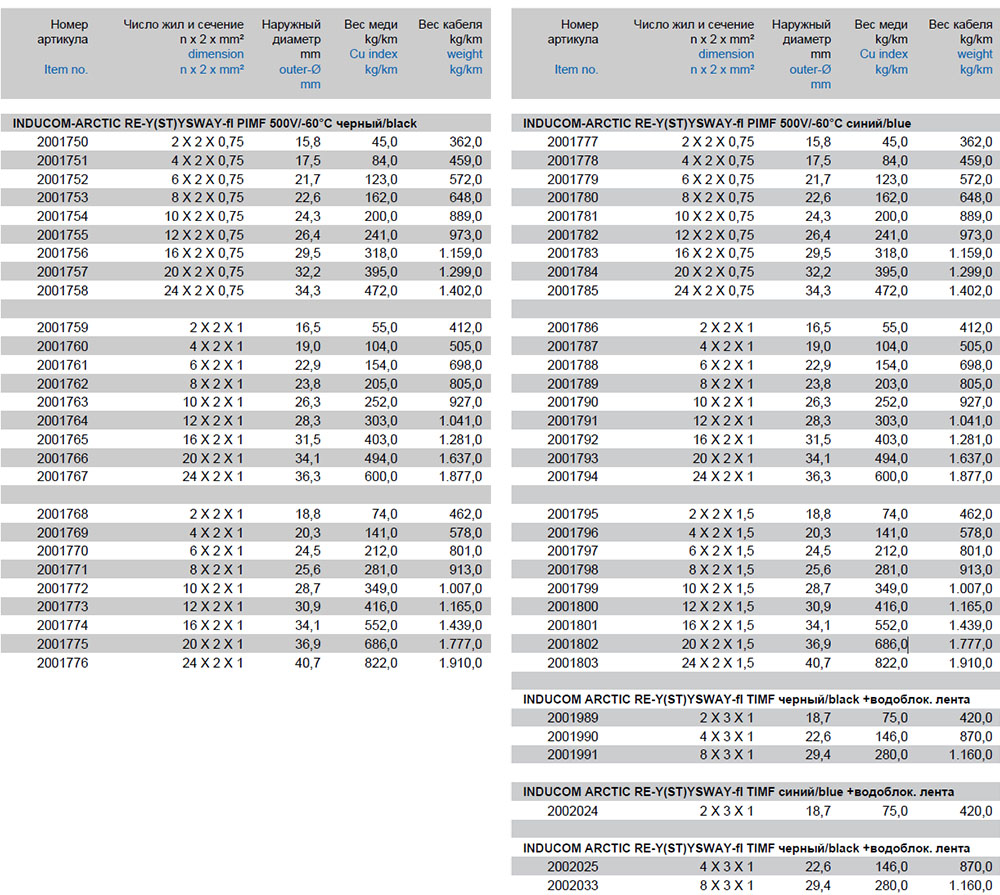Viewport: 1000px width, 895px height.
Task: Click dimension 16 X 2 X 0,75 for 2001783
Action: (714, 253)
